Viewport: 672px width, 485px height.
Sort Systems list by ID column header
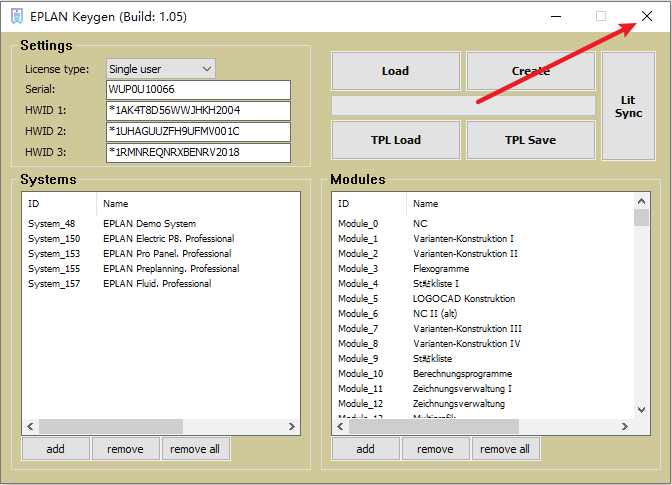(x=59, y=204)
